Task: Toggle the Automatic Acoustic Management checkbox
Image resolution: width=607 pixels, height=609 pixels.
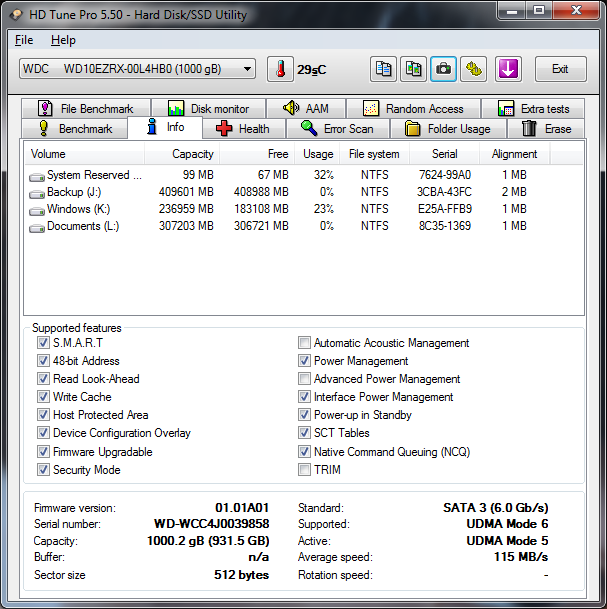Action: (x=304, y=343)
